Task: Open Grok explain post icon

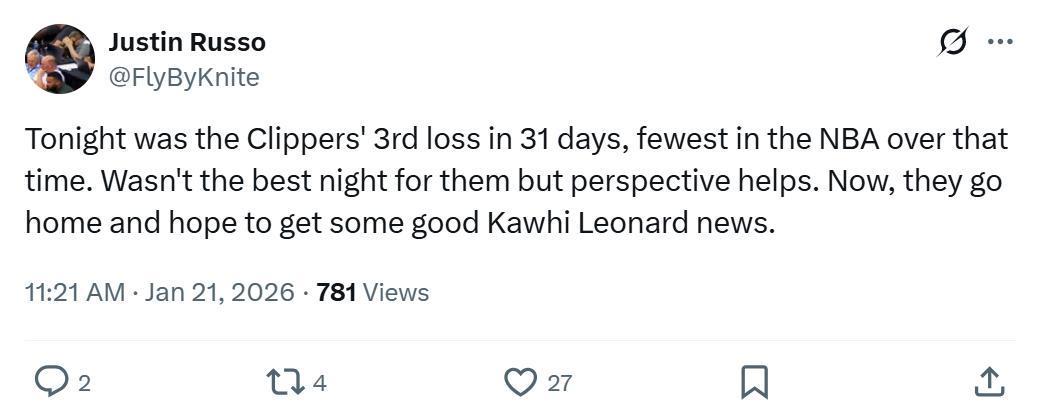Action: tap(953, 42)
